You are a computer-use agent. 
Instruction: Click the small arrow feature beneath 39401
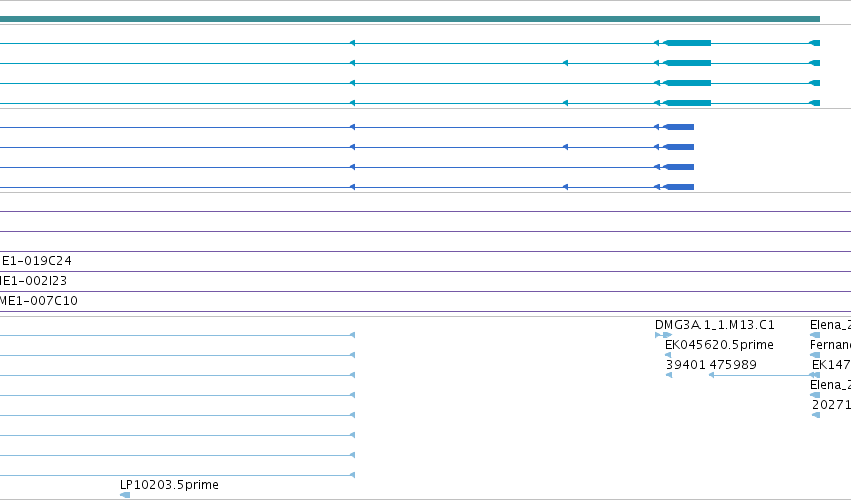pos(669,375)
